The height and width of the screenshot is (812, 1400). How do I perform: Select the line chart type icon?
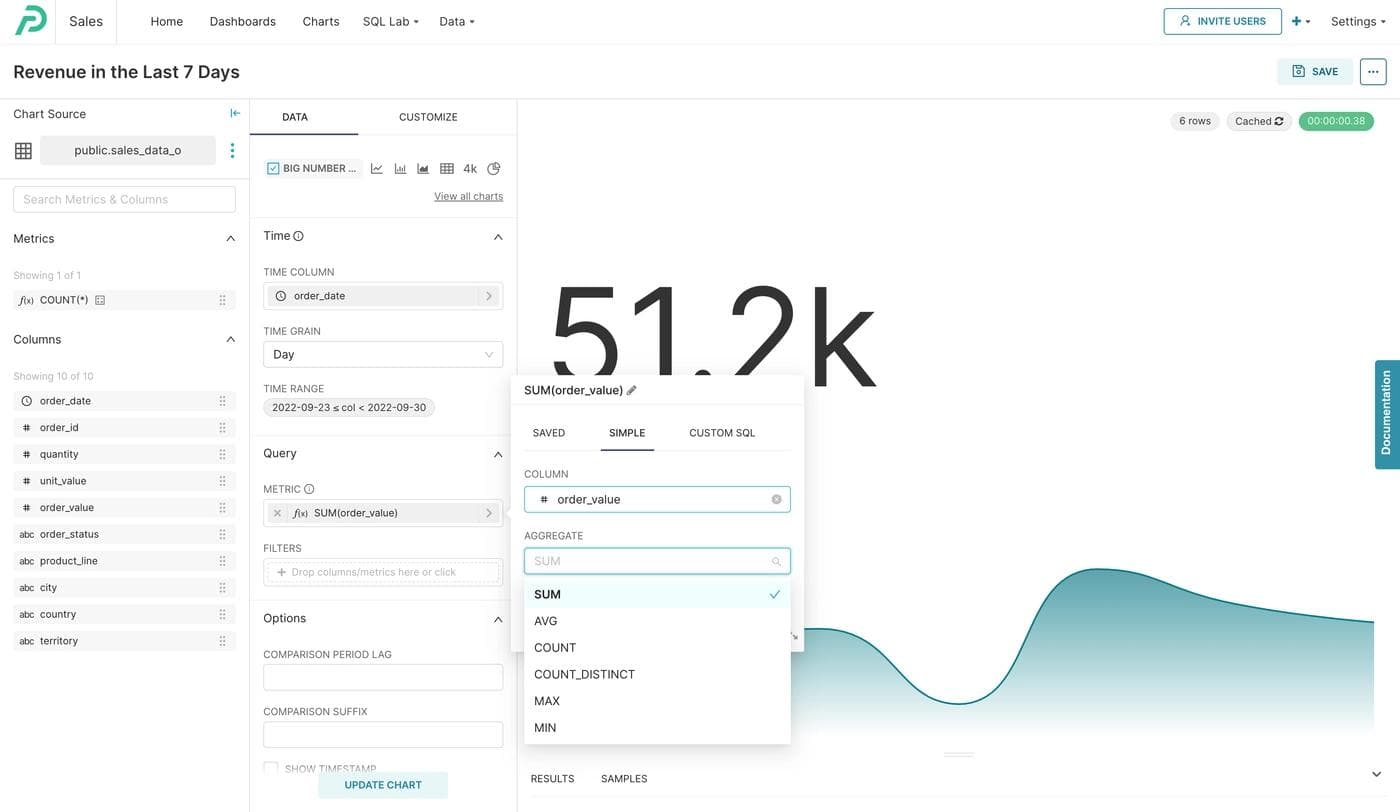[377, 169]
